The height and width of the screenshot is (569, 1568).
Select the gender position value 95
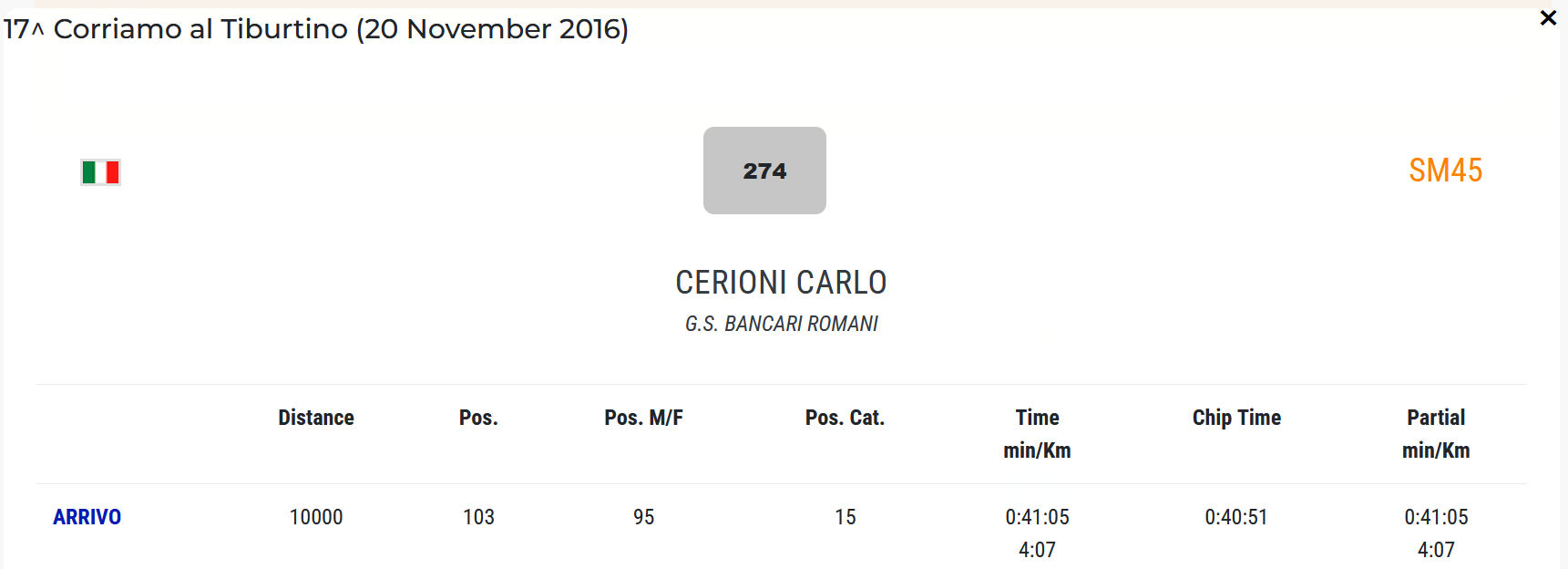643,517
